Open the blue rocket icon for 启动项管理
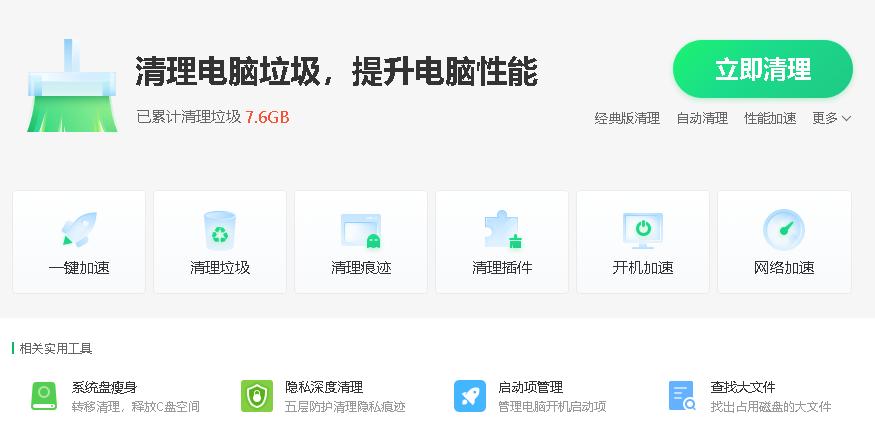Viewport: 875px width, 436px height. [x=470, y=396]
